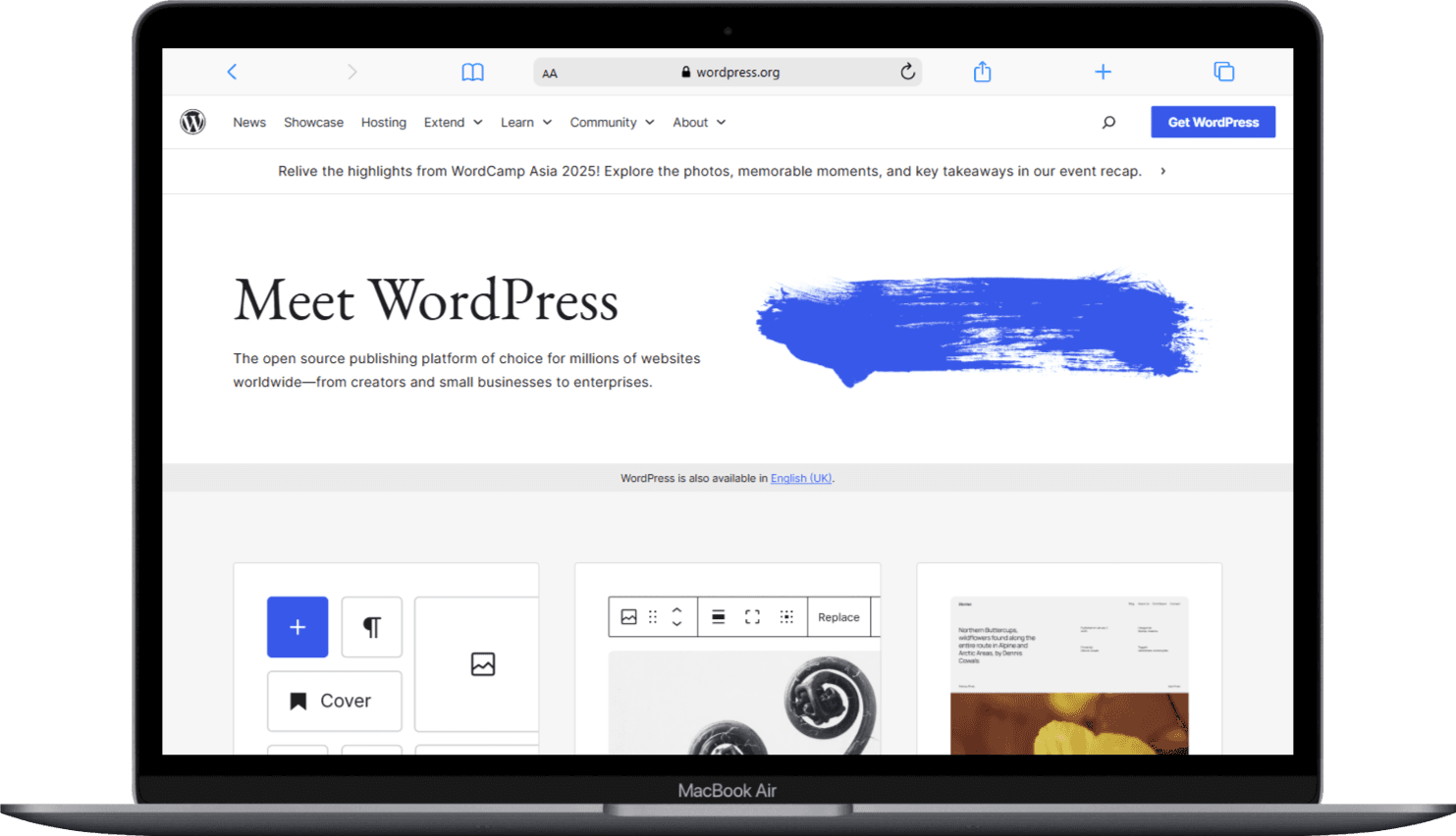Go back with Safari's back arrow
Image resolution: width=1456 pixels, height=836 pixels.
coord(232,72)
